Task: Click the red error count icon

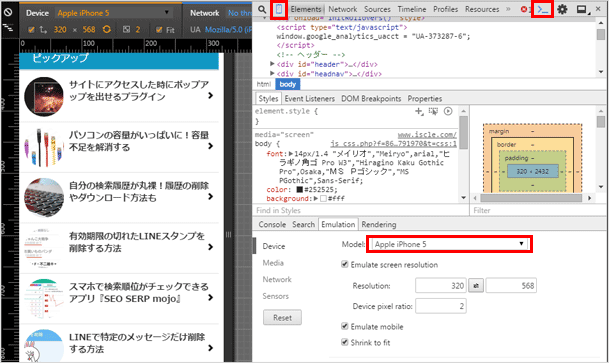Action: (524, 9)
